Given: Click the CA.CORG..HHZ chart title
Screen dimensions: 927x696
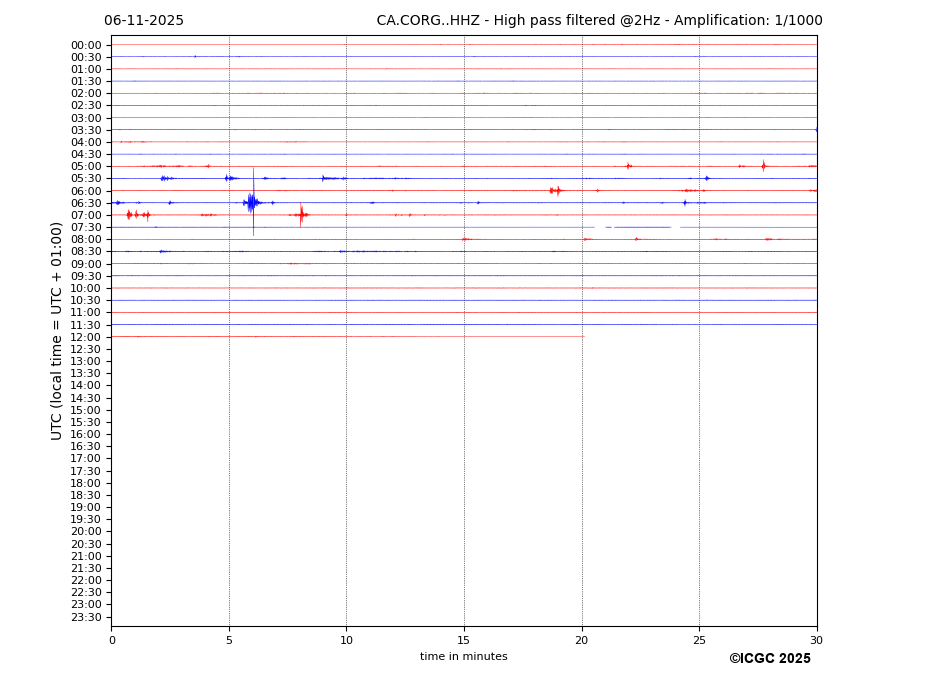Looking at the screenshot, I should coord(599,21).
